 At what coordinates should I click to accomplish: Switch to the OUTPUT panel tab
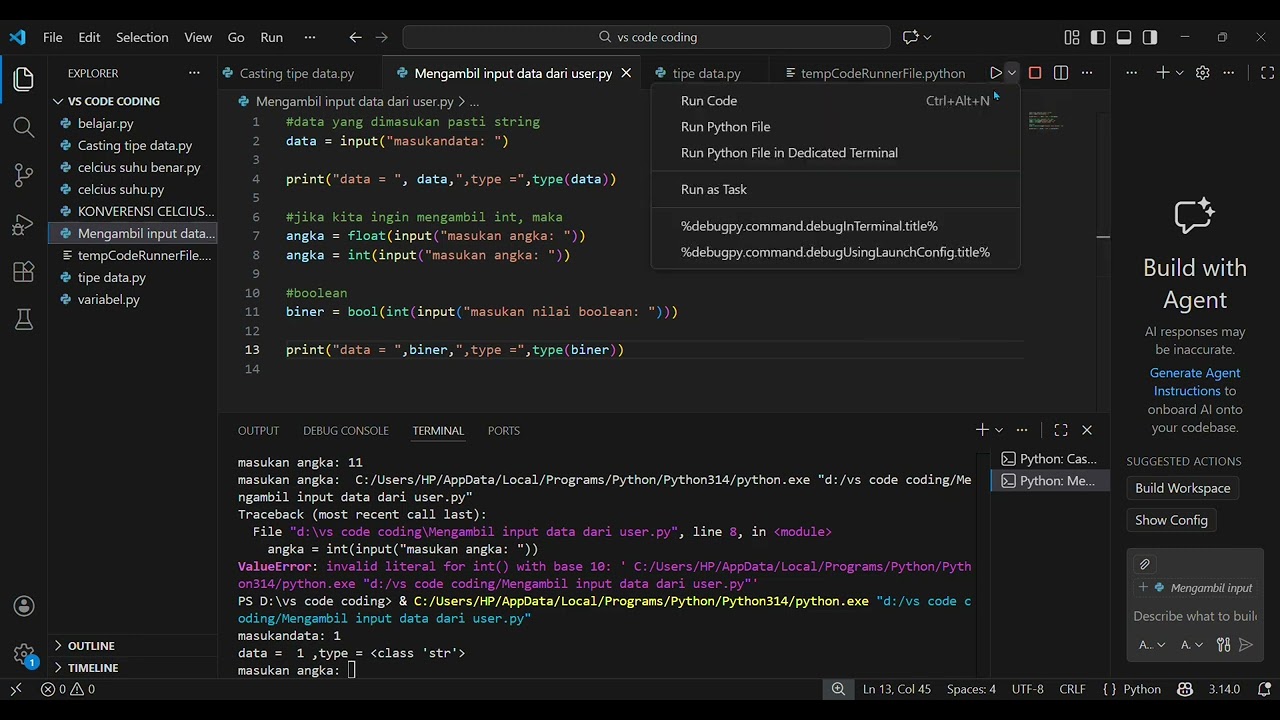pos(258,431)
